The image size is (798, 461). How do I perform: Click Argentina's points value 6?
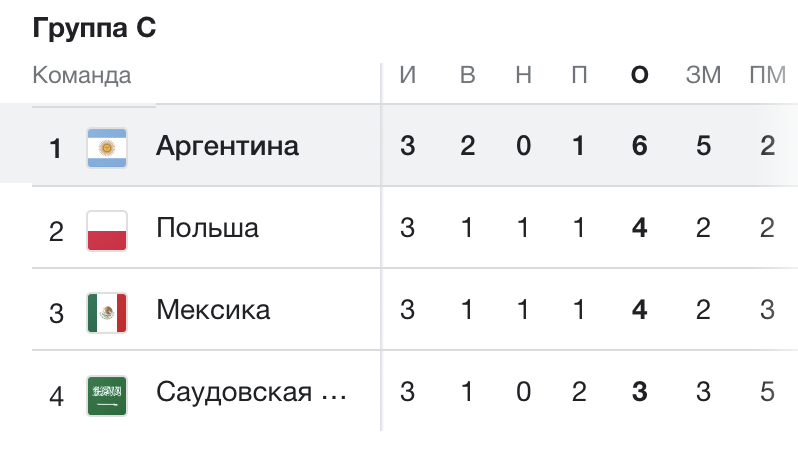pos(640,146)
